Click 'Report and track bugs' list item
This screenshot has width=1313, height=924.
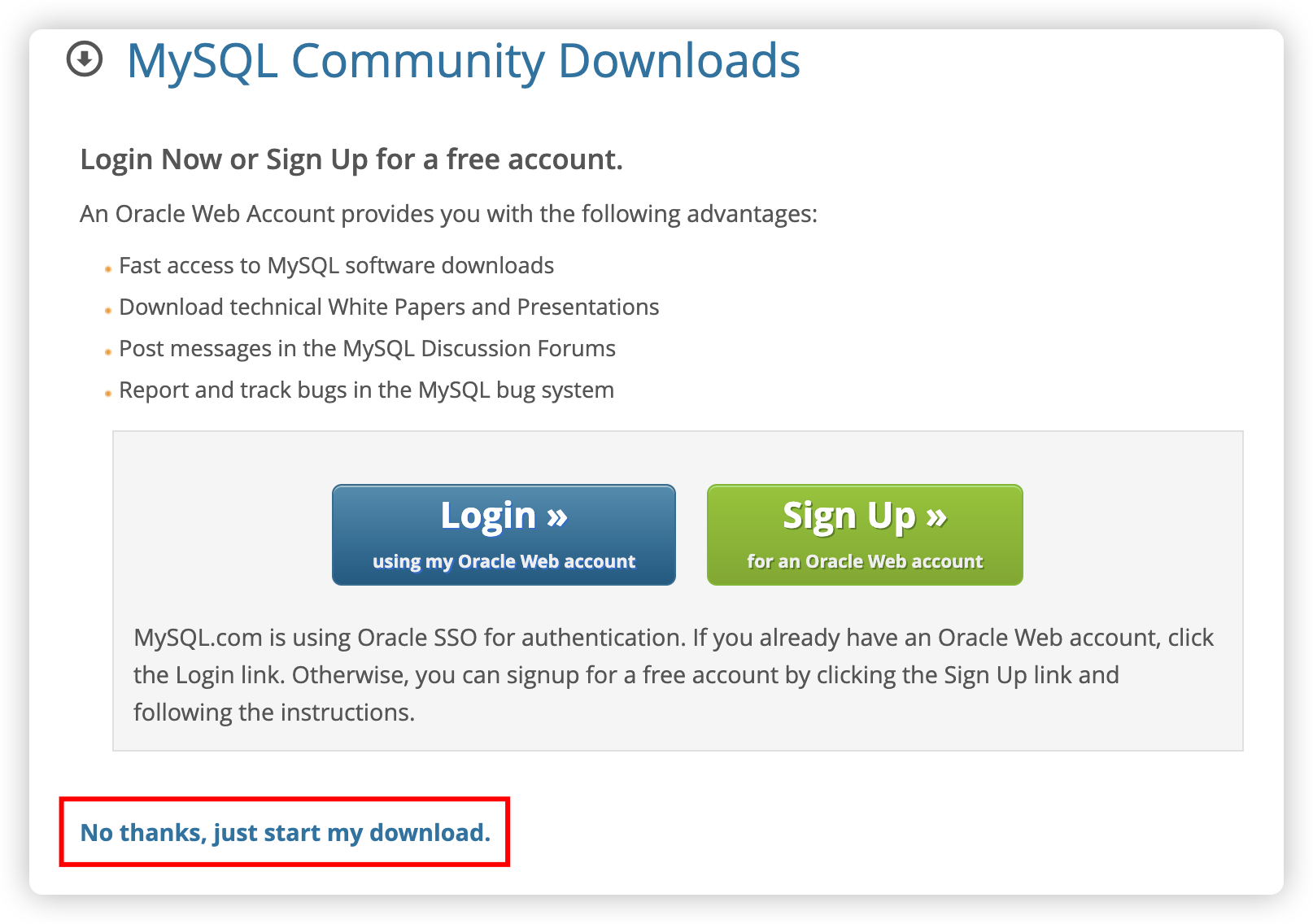pyautogui.click(x=366, y=390)
